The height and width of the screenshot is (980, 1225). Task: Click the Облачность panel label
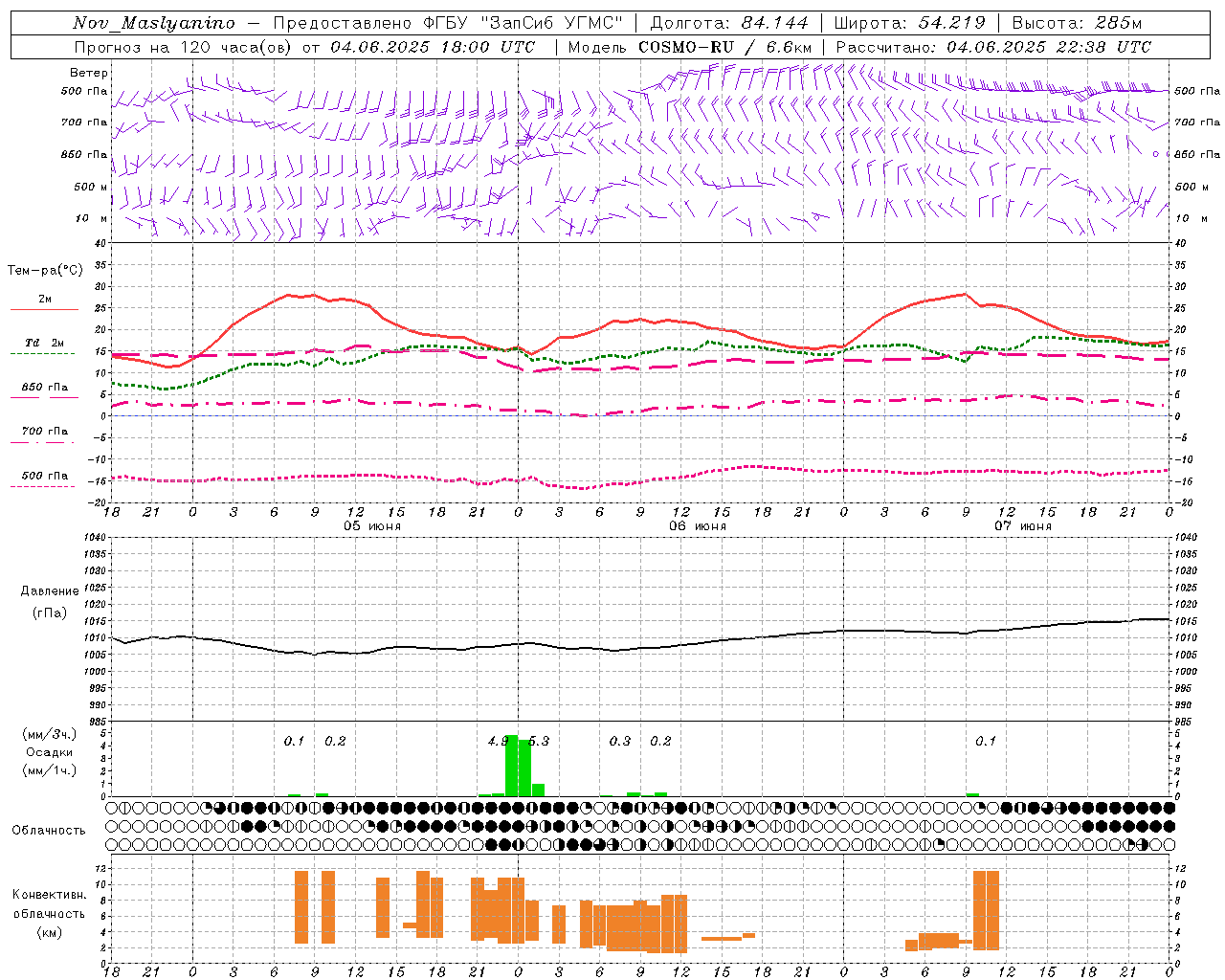[x=49, y=830]
